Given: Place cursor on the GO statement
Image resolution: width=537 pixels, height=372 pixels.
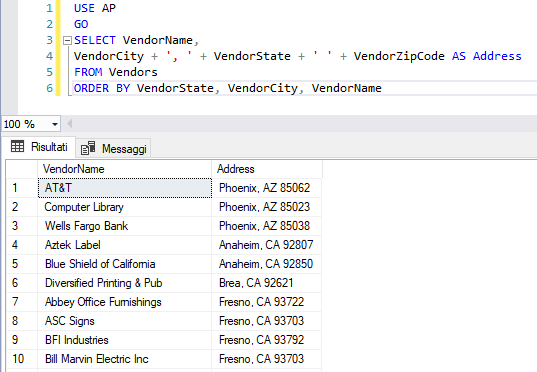Looking at the screenshot, I should coord(81,24).
